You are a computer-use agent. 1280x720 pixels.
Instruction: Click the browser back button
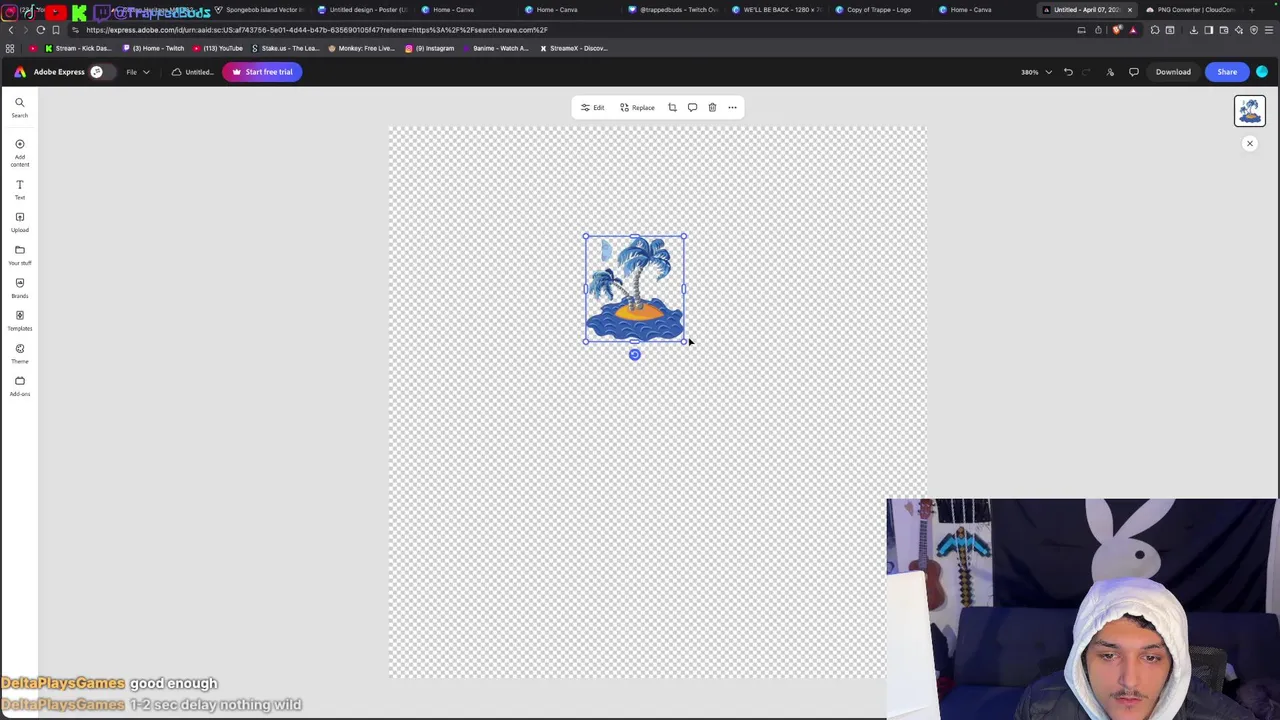coord(11,30)
